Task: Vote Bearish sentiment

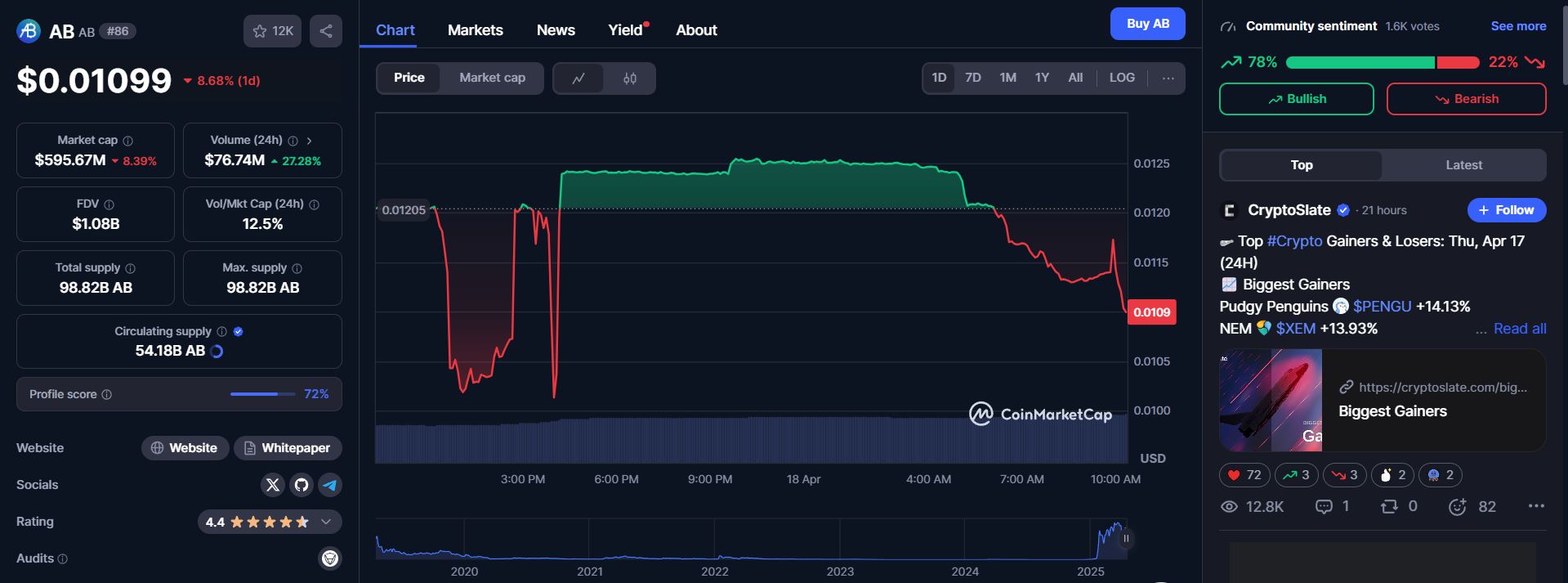Action: coord(1467,99)
